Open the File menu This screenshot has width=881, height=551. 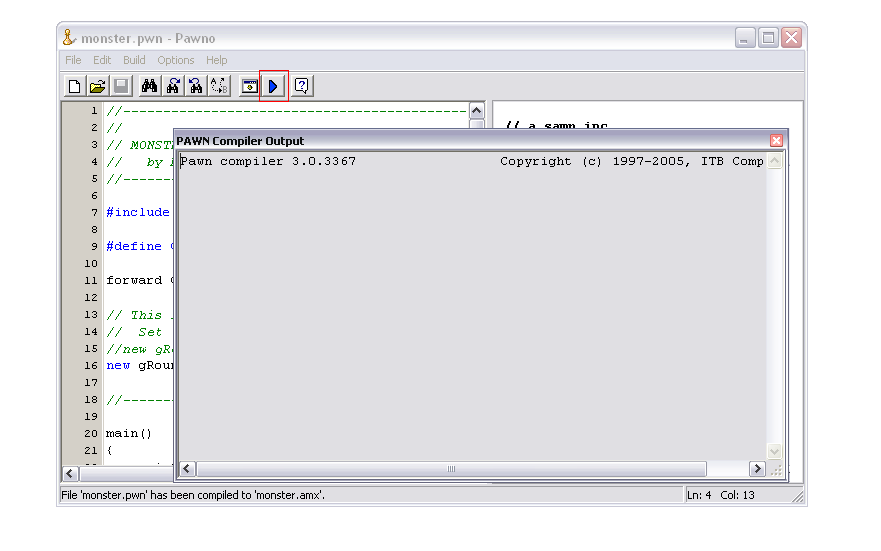point(73,60)
